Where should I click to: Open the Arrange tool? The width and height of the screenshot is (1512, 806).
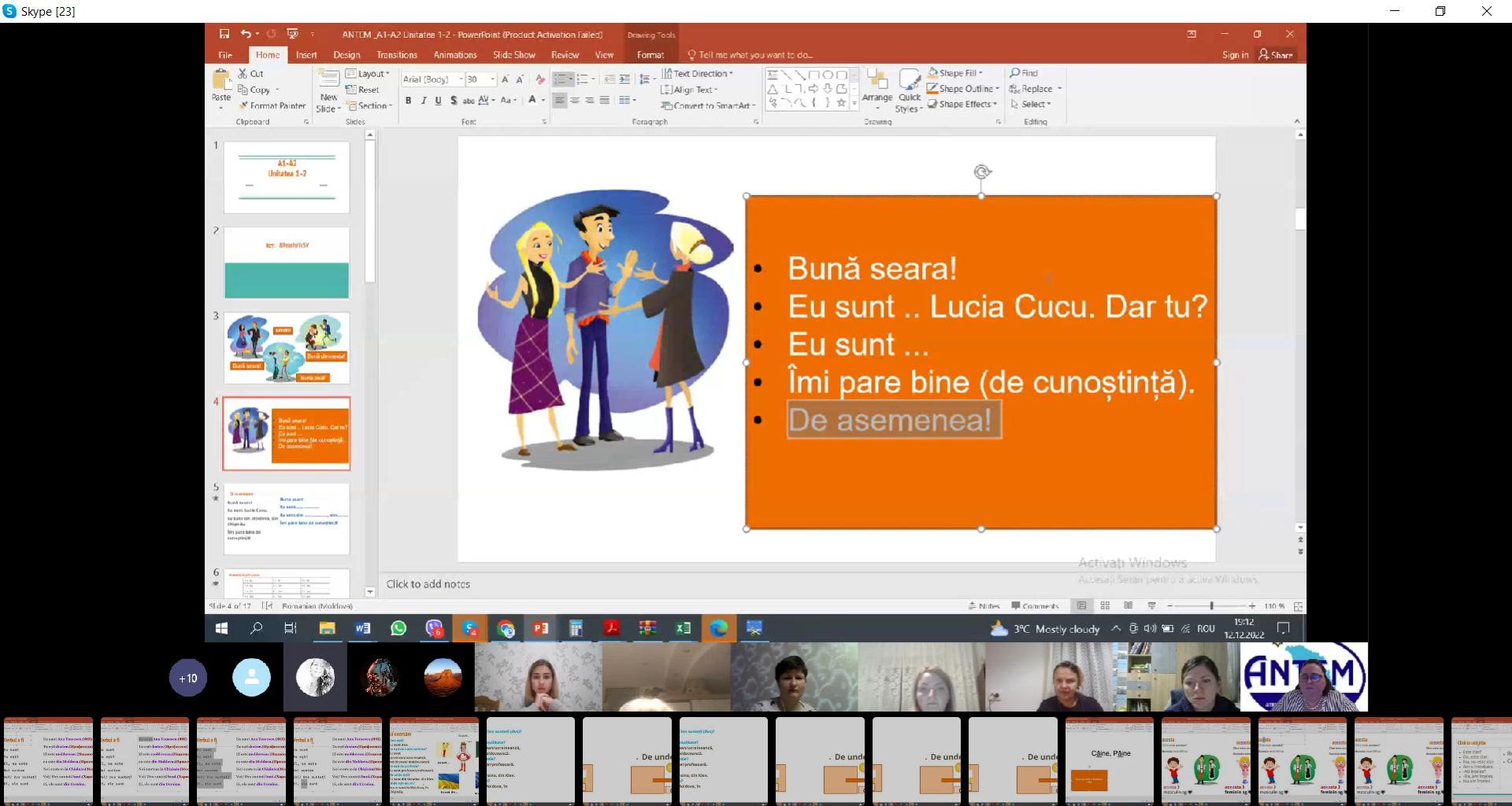click(876, 81)
